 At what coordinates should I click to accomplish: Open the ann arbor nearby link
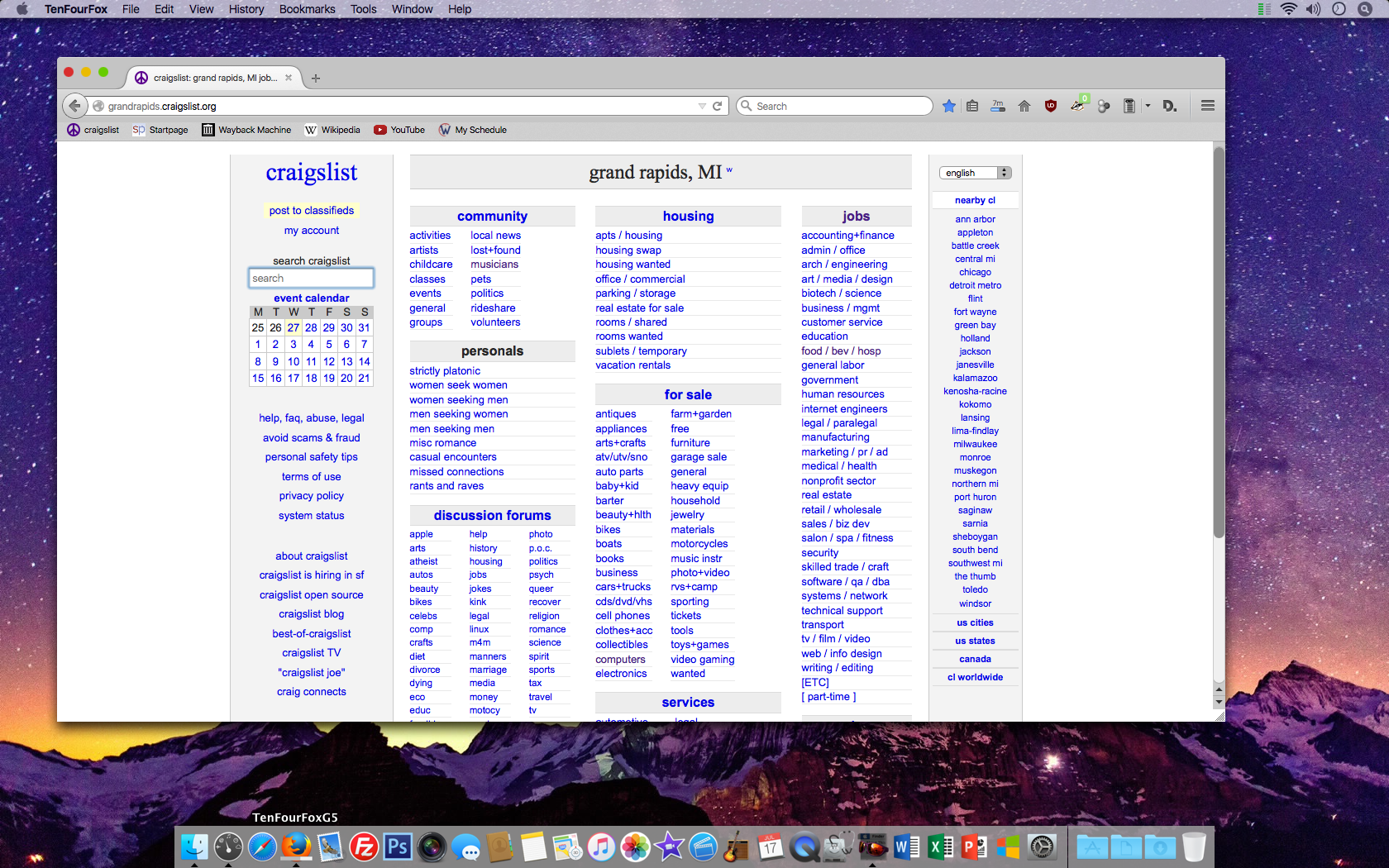(976, 220)
